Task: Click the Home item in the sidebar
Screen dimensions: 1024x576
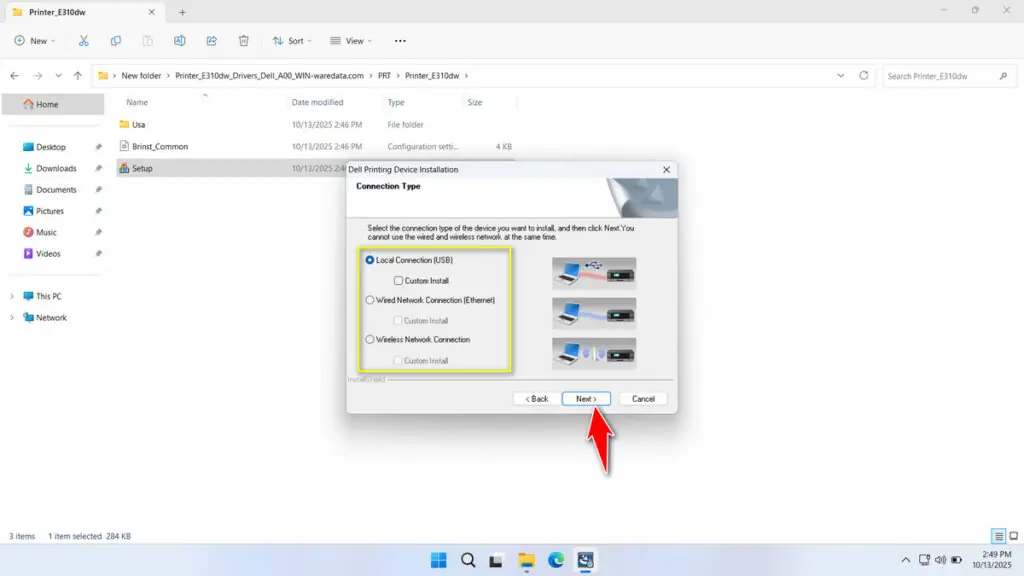Action: [47, 104]
